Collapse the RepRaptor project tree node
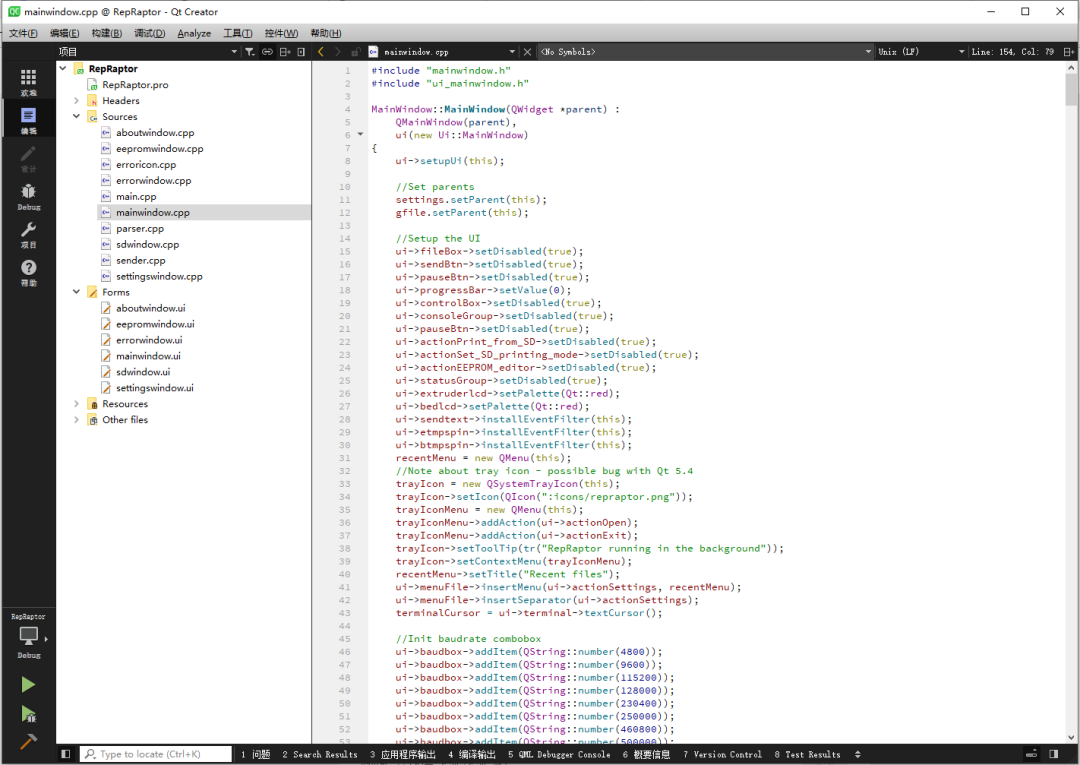 coord(63,68)
